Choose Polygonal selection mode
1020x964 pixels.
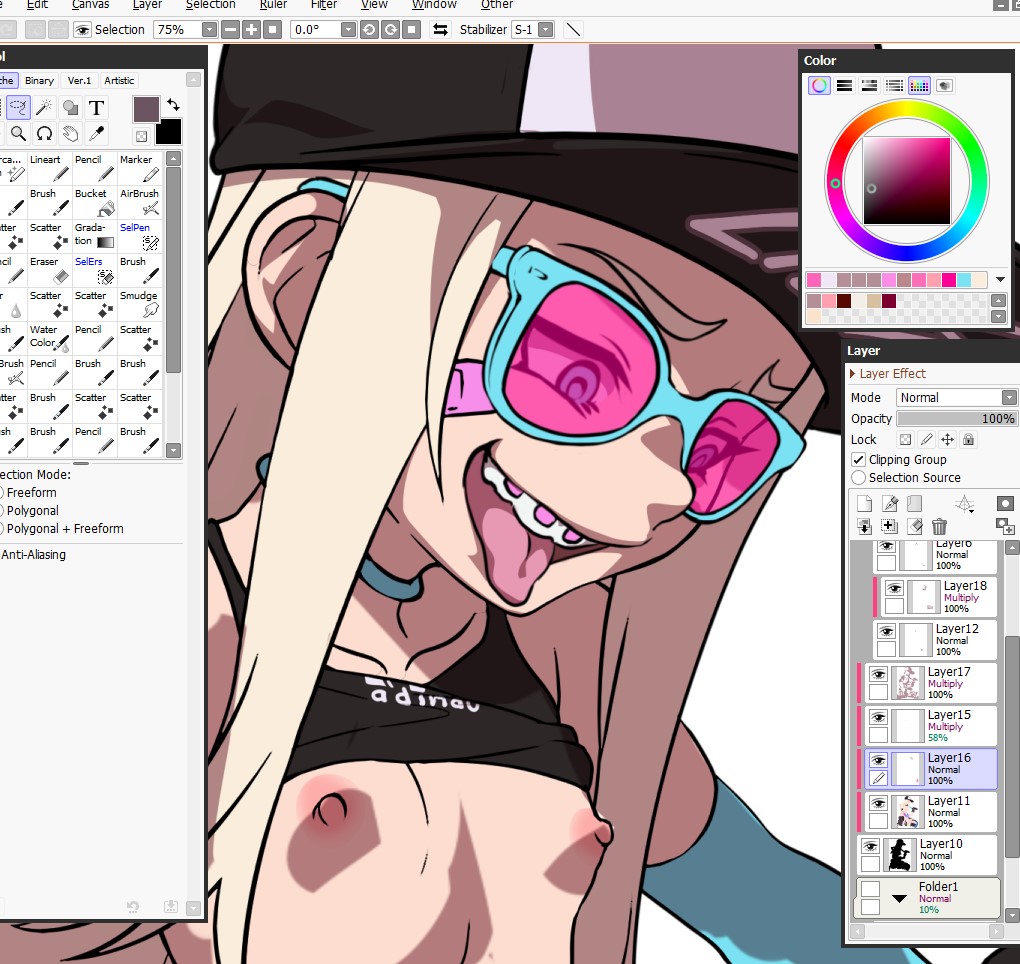point(32,511)
